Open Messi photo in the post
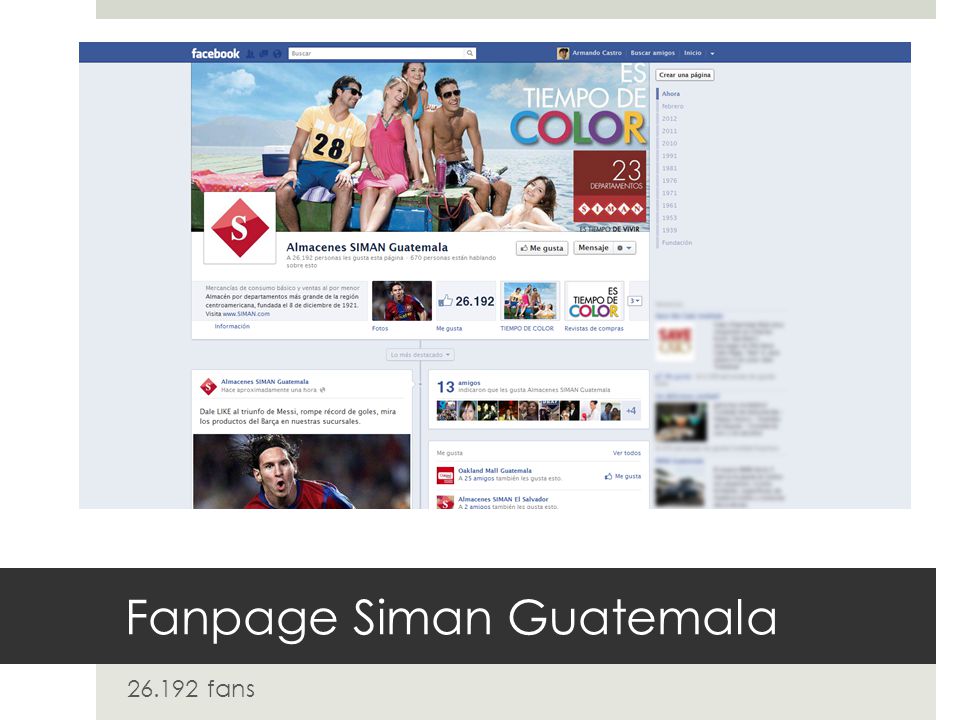The image size is (960, 720). tap(302, 471)
